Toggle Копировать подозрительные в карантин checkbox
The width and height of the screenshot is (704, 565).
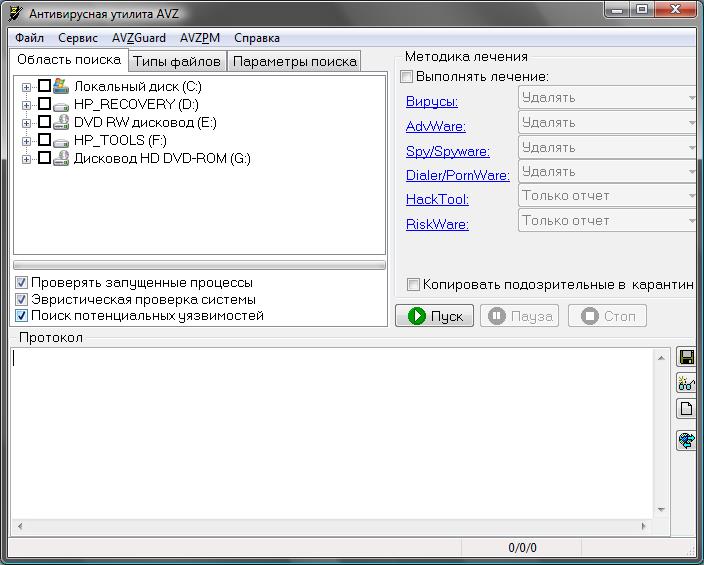414,285
